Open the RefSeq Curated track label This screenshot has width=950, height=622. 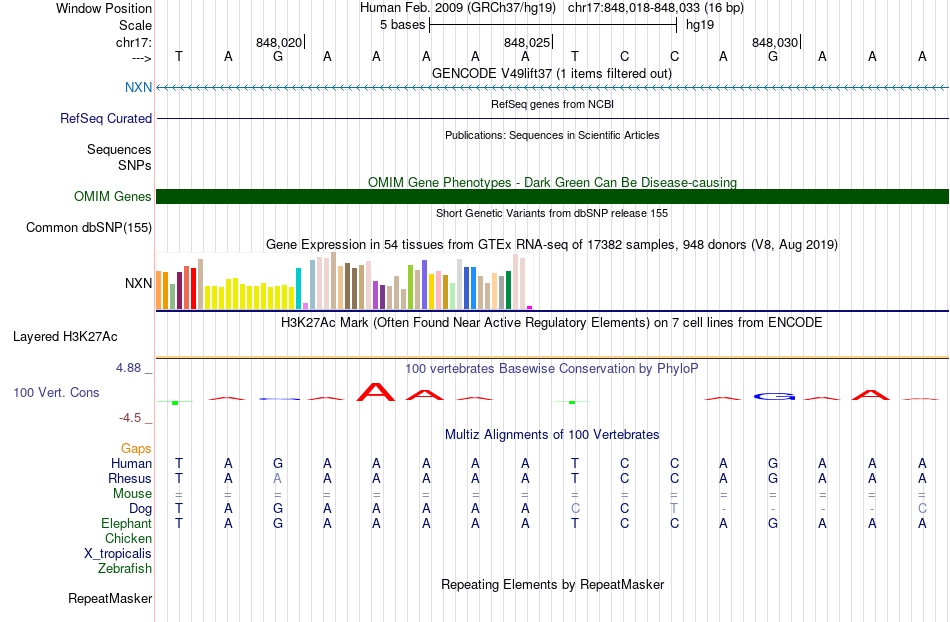(106, 118)
